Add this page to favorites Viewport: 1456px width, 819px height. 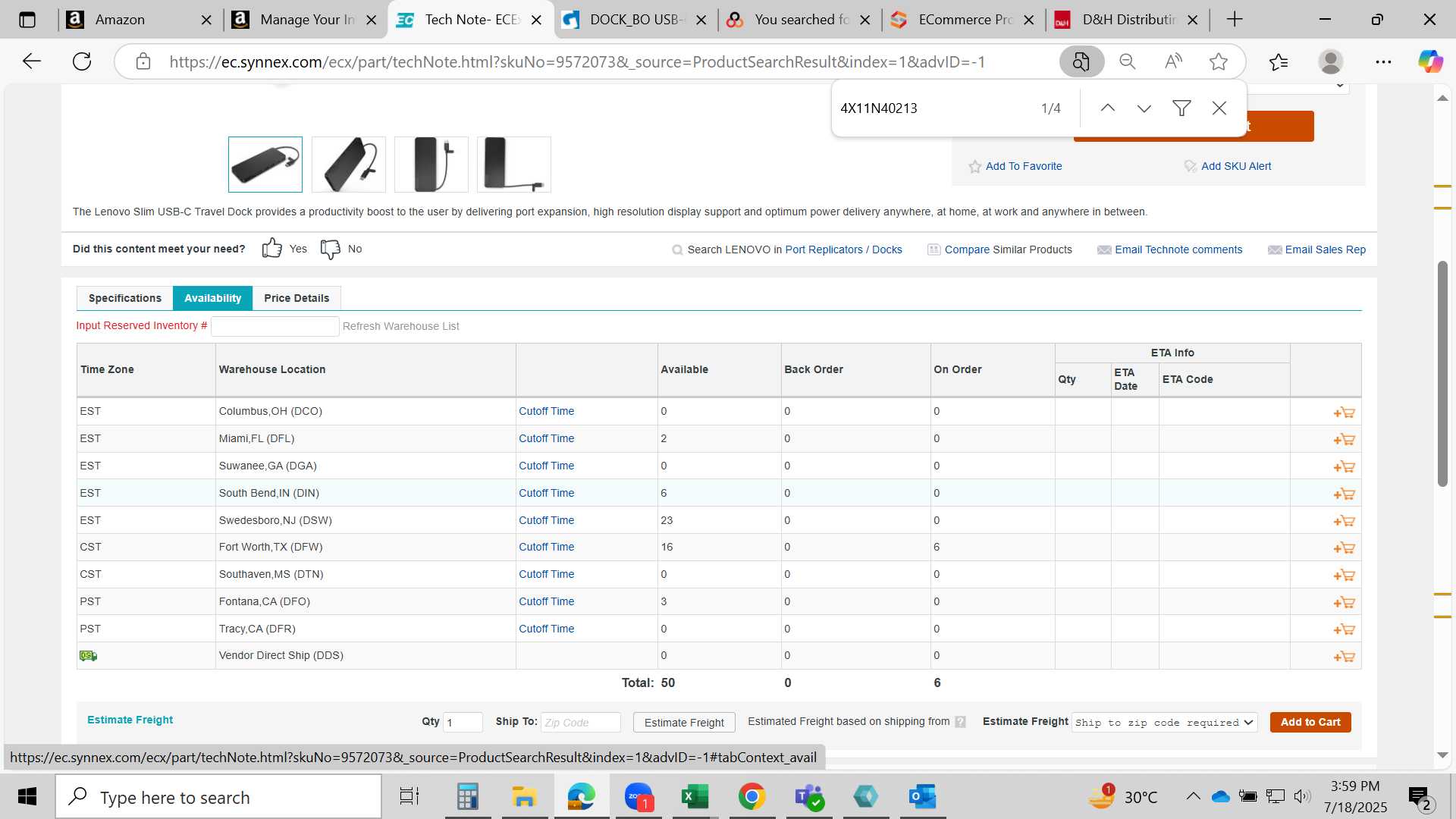click(1219, 61)
